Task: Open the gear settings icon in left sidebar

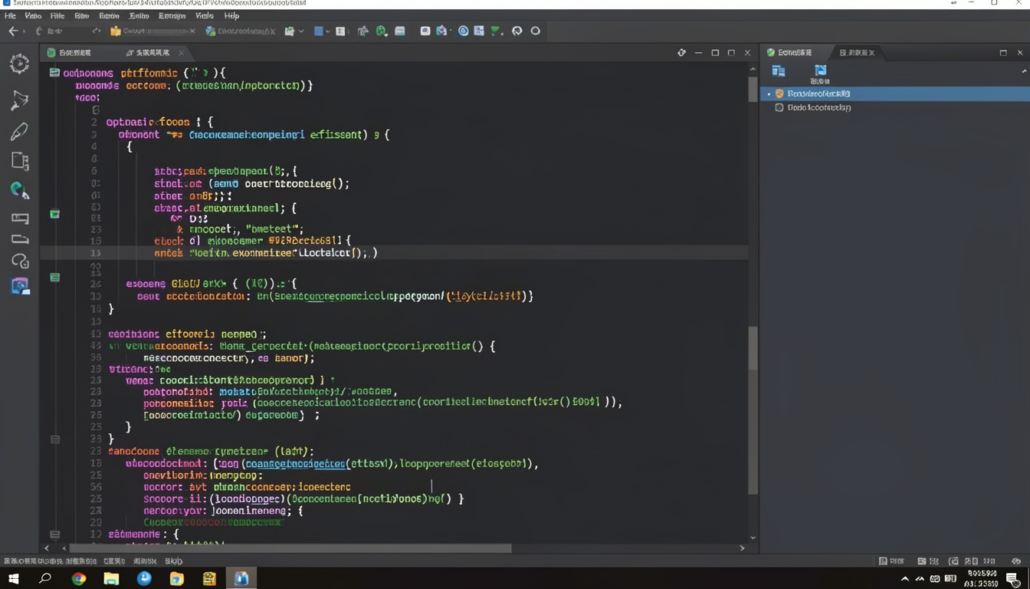Action: (19, 64)
